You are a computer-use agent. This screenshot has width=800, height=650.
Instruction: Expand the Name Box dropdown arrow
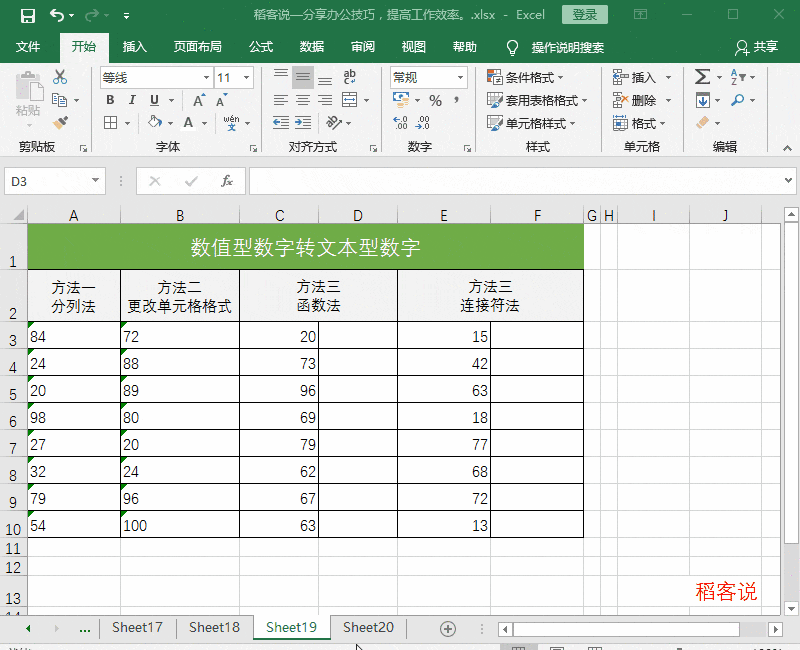click(x=95, y=181)
